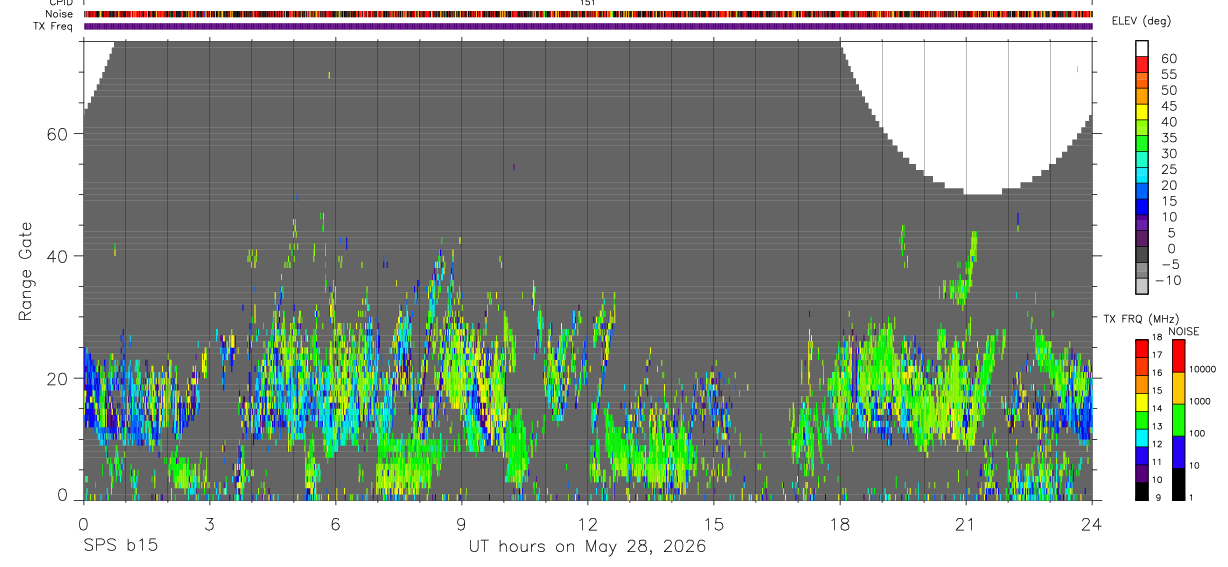The height and width of the screenshot is (567, 1228).
Task: Click the 'SPS b15' radar beam label
Action: pyautogui.click(x=120, y=547)
